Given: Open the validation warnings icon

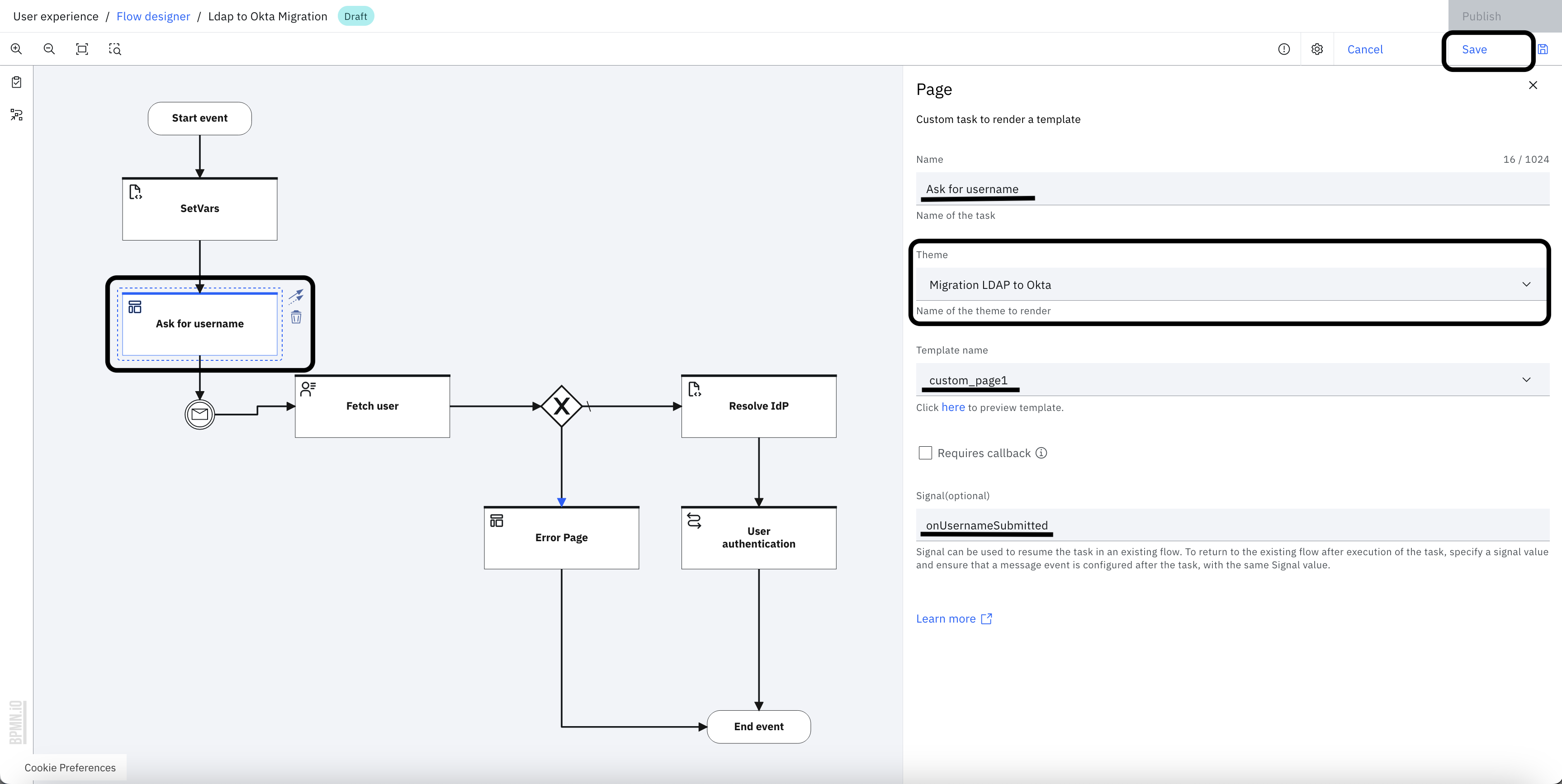Looking at the screenshot, I should 1284,49.
